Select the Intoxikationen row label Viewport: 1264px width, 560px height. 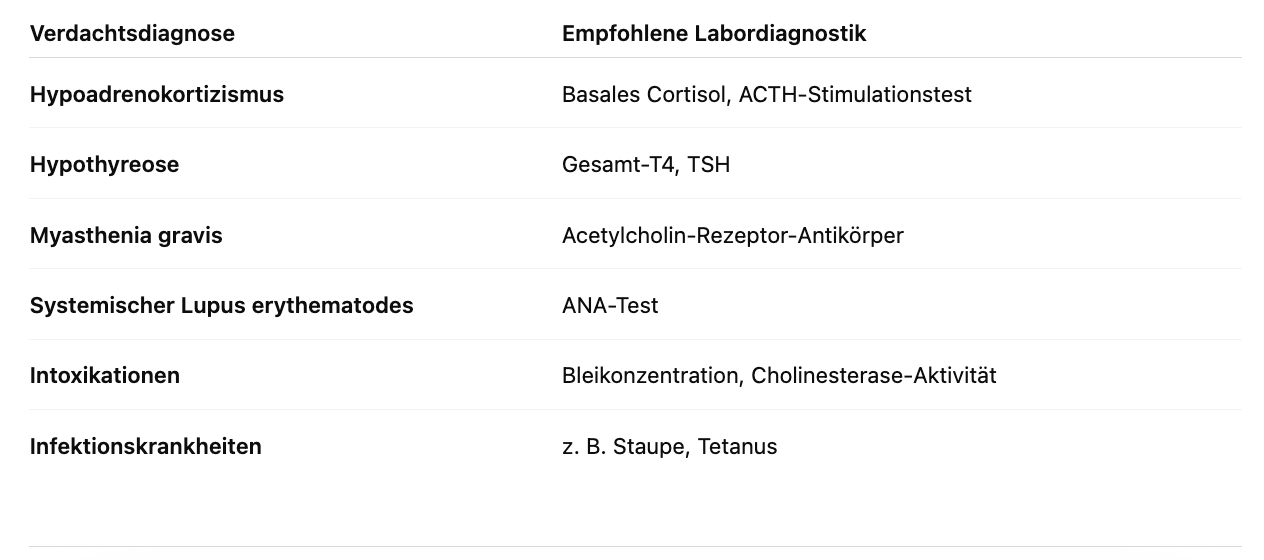click(x=105, y=376)
